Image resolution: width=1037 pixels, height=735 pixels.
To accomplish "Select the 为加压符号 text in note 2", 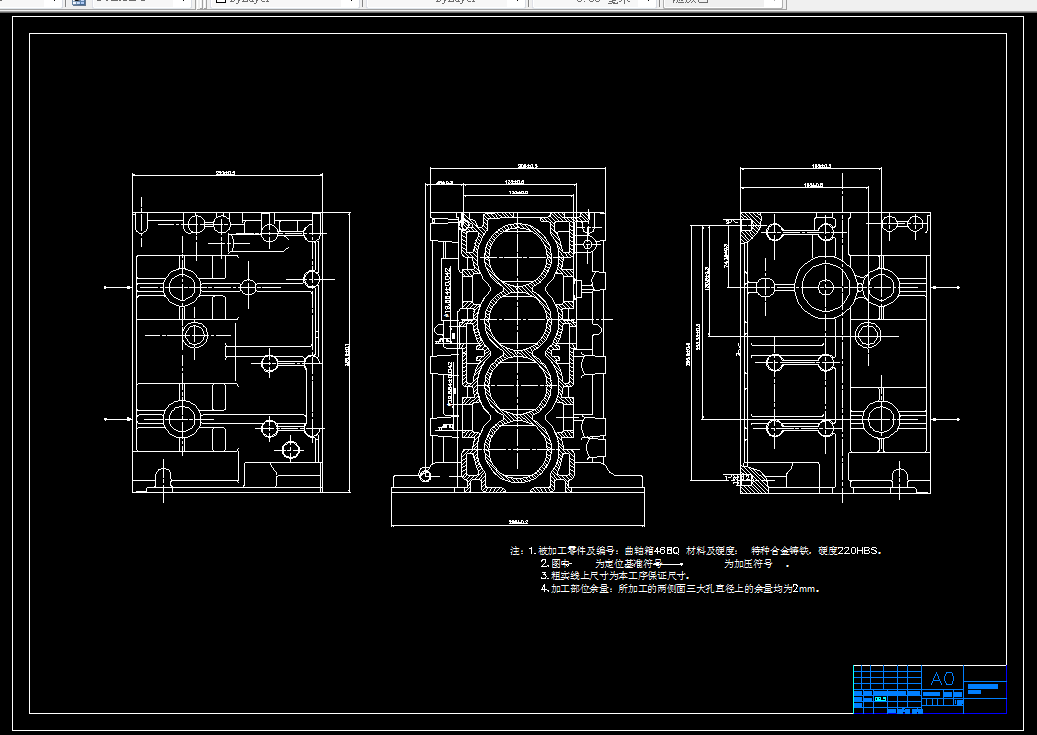I will coord(748,564).
